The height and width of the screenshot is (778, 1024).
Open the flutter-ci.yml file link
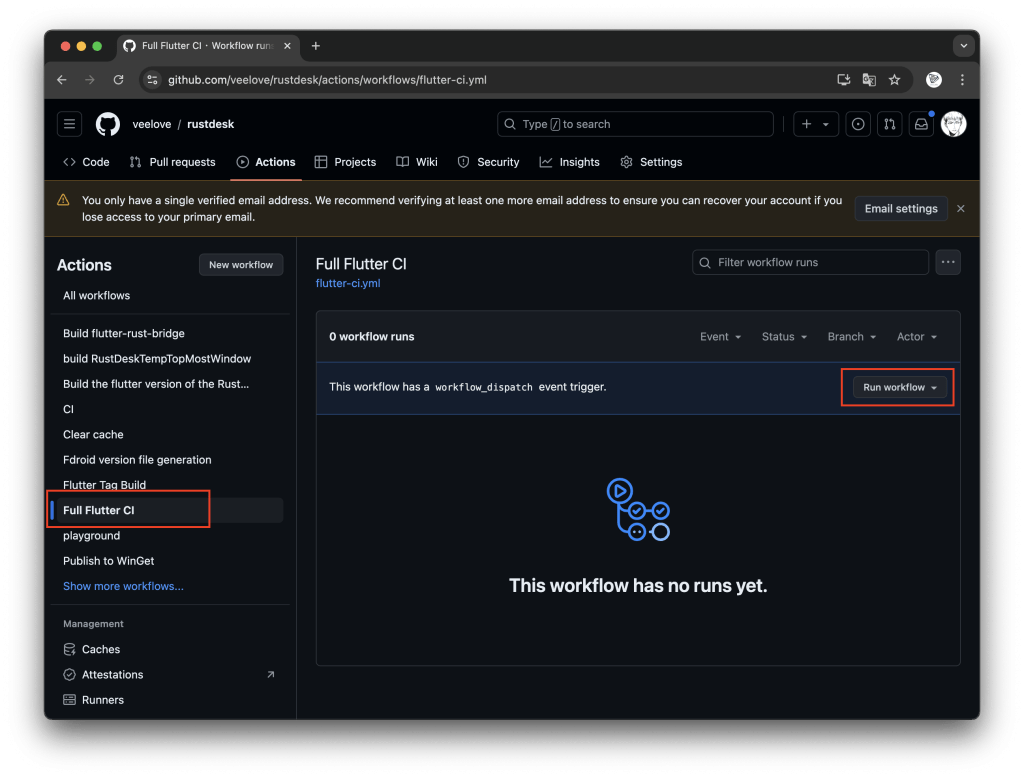(x=347, y=283)
